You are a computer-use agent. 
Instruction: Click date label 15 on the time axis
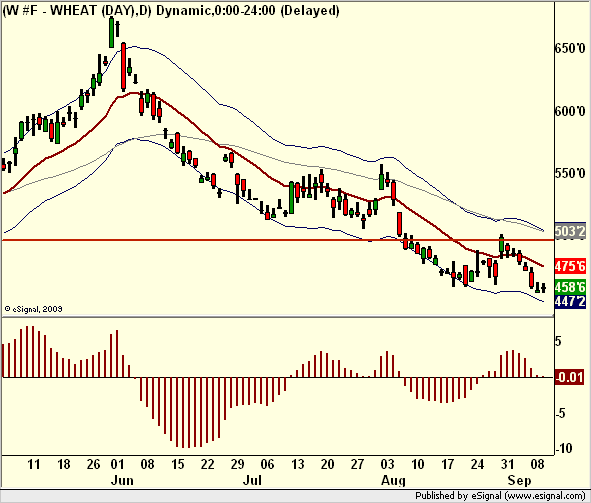tap(178, 464)
